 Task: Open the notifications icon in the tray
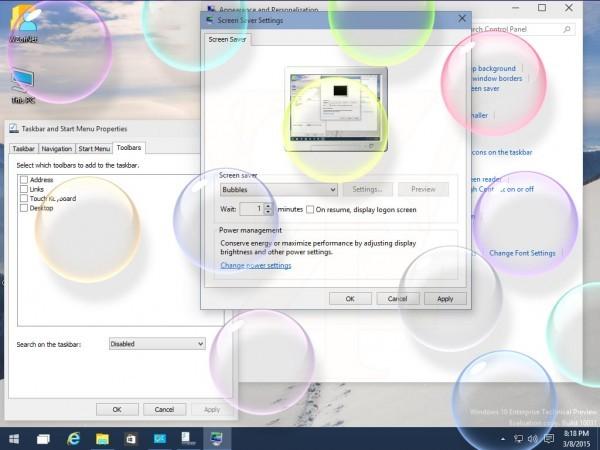pyautogui.click(x=549, y=439)
